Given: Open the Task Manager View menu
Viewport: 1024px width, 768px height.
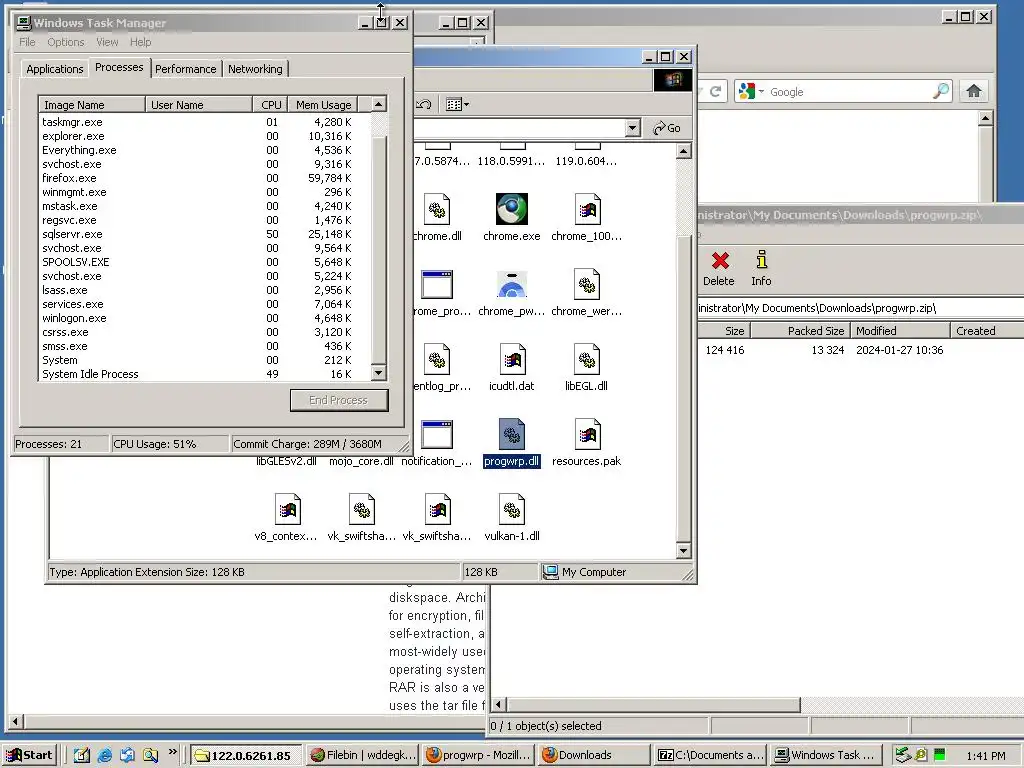Looking at the screenshot, I should click(107, 42).
